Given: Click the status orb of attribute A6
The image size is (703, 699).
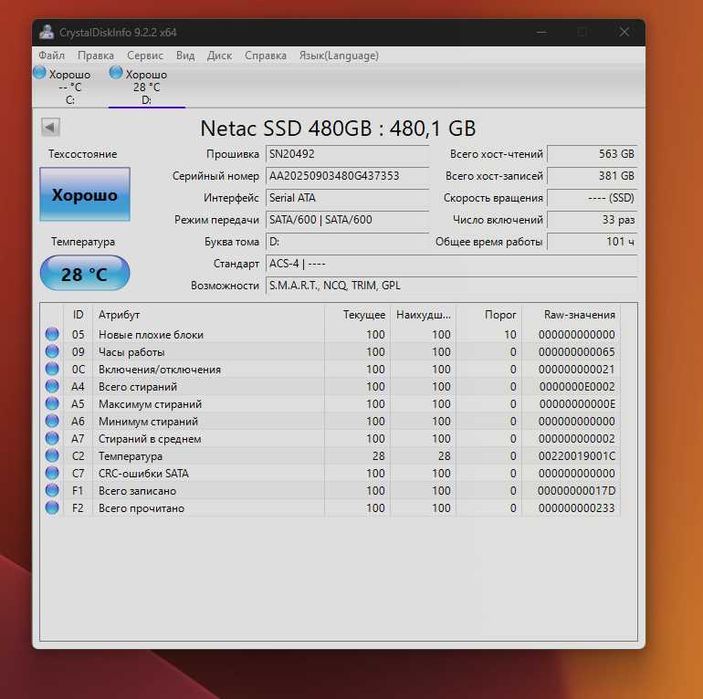Looking at the screenshot, I should tap(52, 421).
